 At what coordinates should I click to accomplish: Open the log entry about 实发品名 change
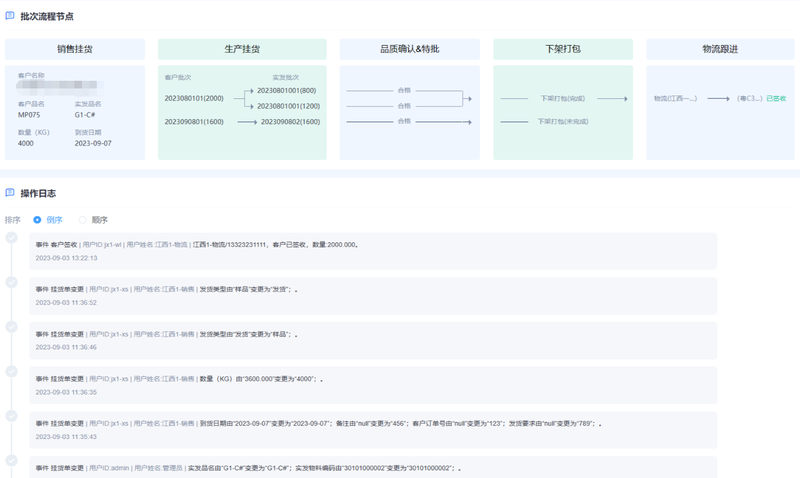click(373, 467)
